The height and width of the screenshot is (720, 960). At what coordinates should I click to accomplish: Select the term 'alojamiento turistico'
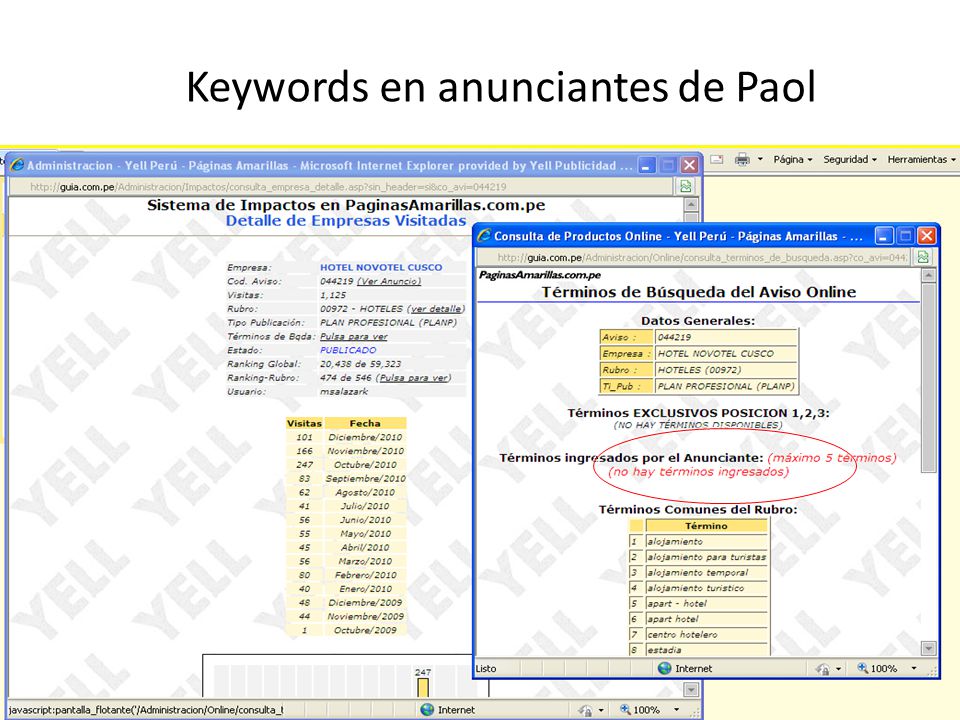[707, 588]
